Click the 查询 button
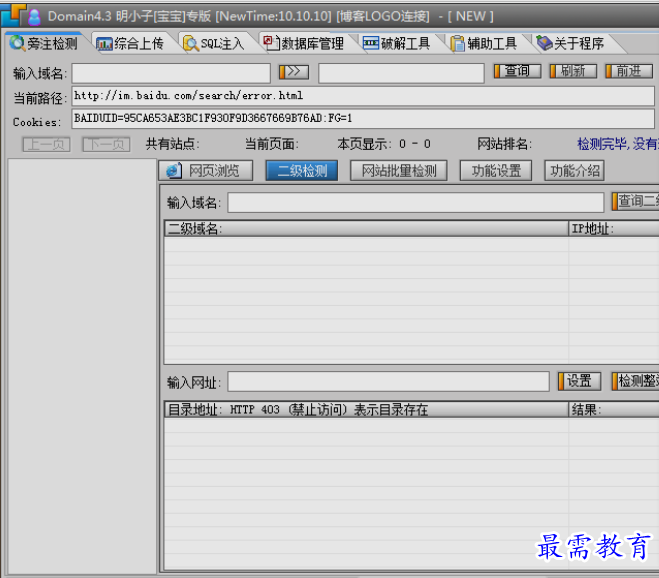 (x=517, y=71)
